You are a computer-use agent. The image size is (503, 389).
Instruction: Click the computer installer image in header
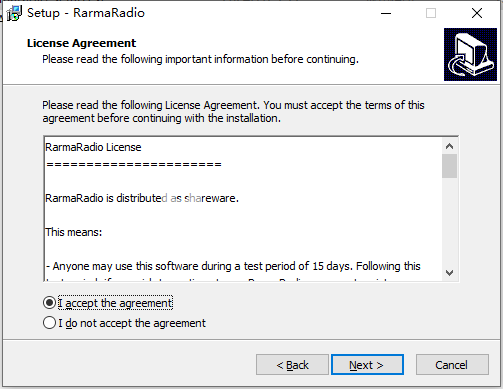tap(470, 54)
